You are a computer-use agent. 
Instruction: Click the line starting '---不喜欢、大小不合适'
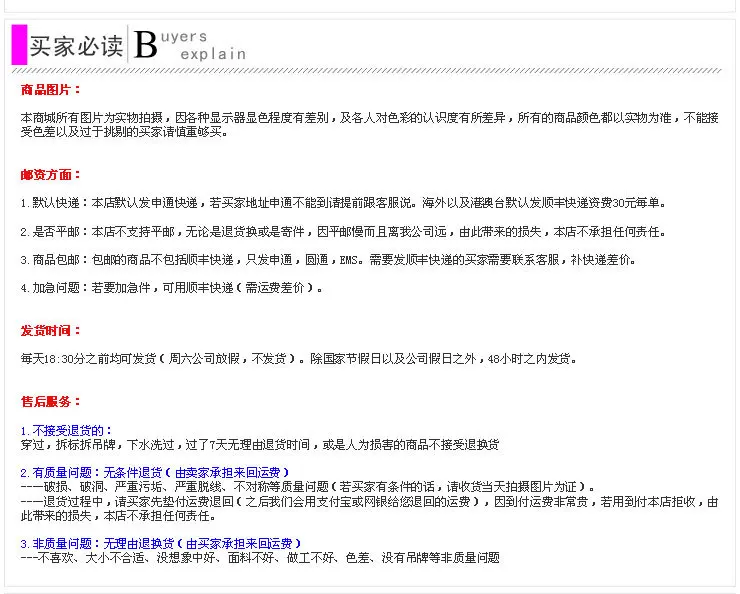(260, 558)
